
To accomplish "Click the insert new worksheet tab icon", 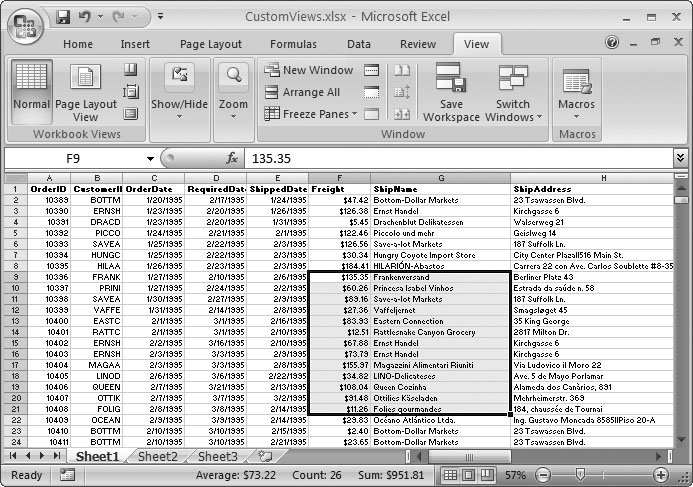I will pos(265,456).
